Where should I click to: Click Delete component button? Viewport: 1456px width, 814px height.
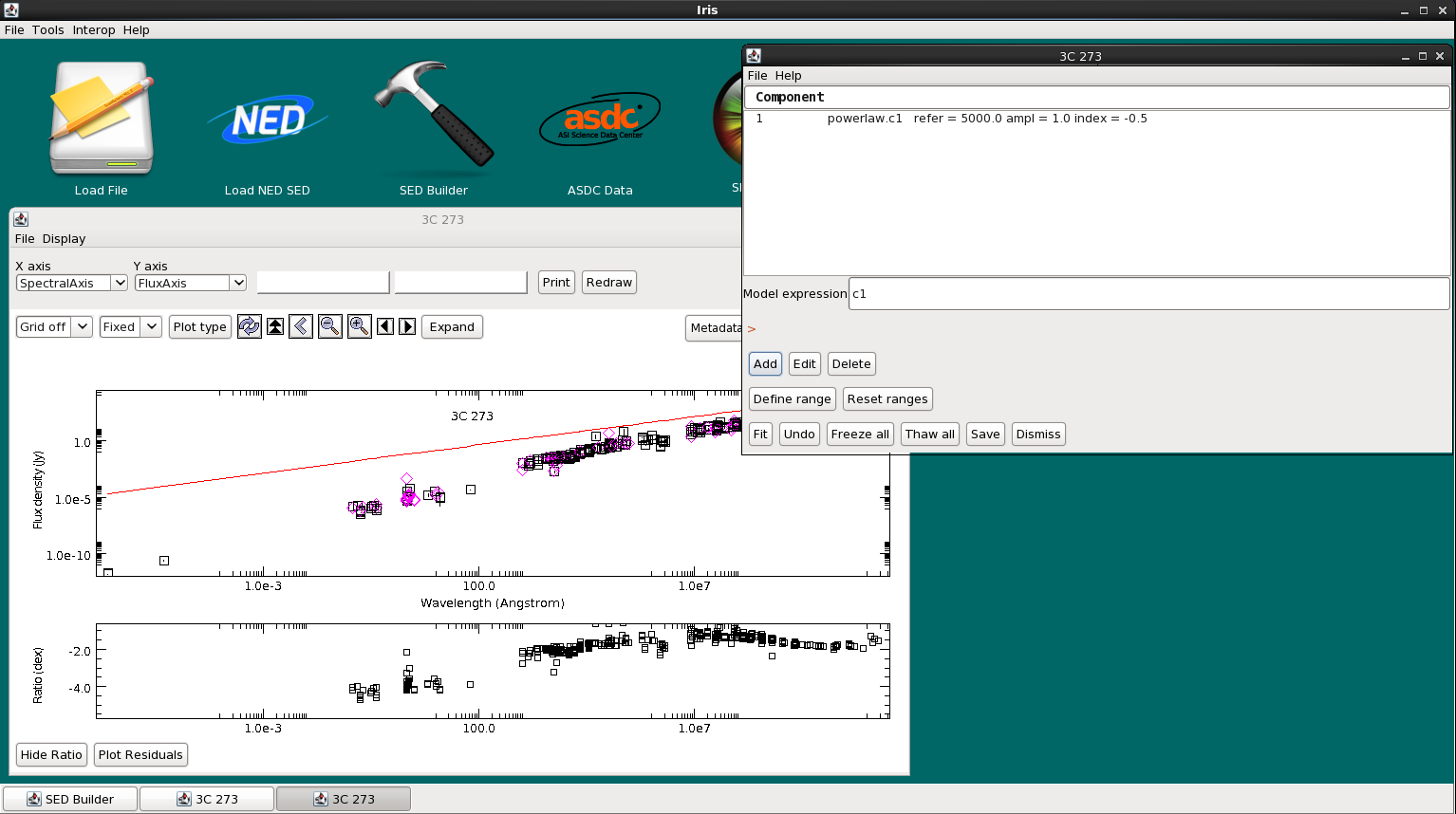click(851, 363)
